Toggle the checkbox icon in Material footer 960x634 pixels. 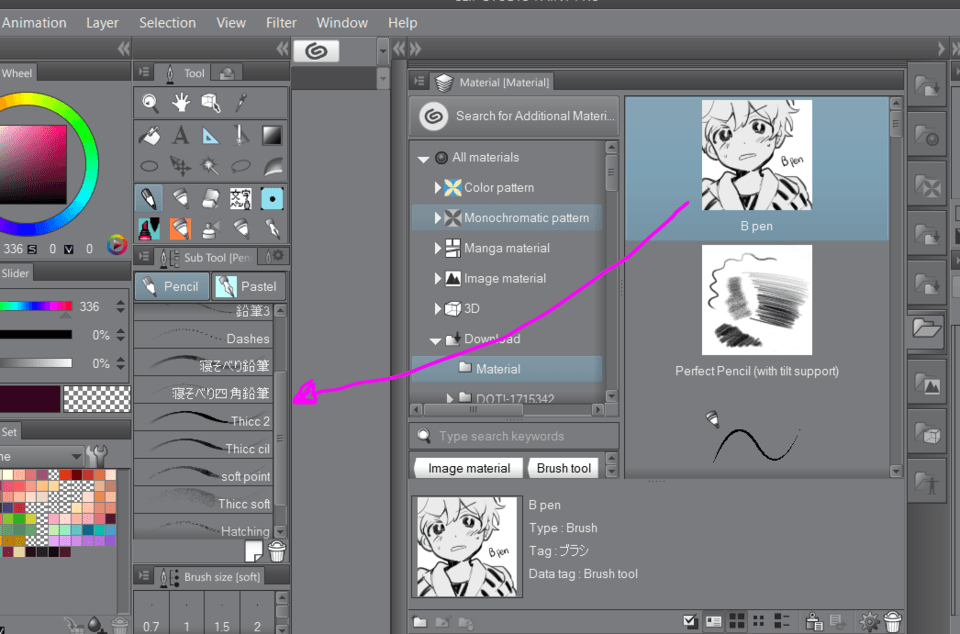click(x=690, y=622)
